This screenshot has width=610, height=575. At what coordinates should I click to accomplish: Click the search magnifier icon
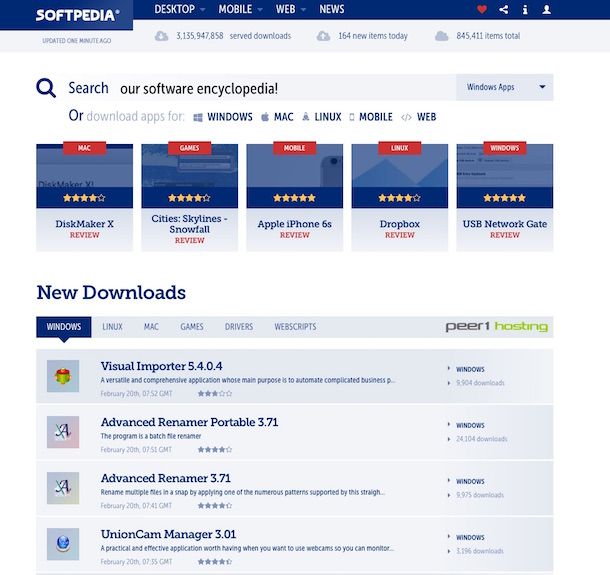pyautogui.click(x=46, y=88)
